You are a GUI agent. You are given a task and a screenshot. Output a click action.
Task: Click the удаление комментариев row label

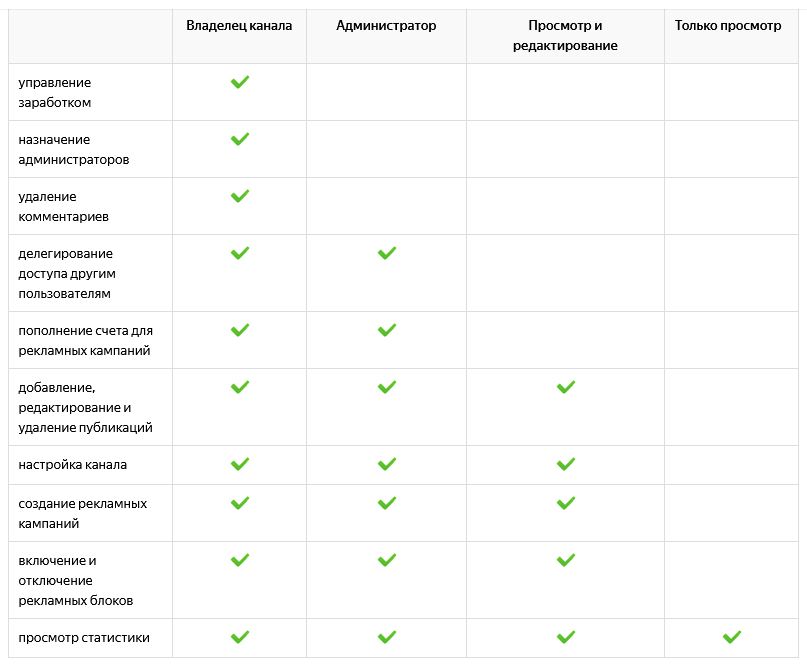[x=63, y=206]
